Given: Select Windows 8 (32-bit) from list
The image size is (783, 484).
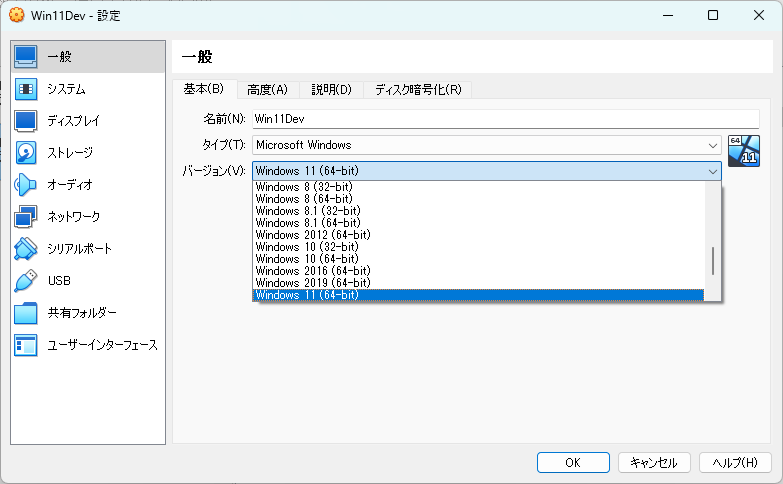Looking at the screenshot, I should point(478,187).
